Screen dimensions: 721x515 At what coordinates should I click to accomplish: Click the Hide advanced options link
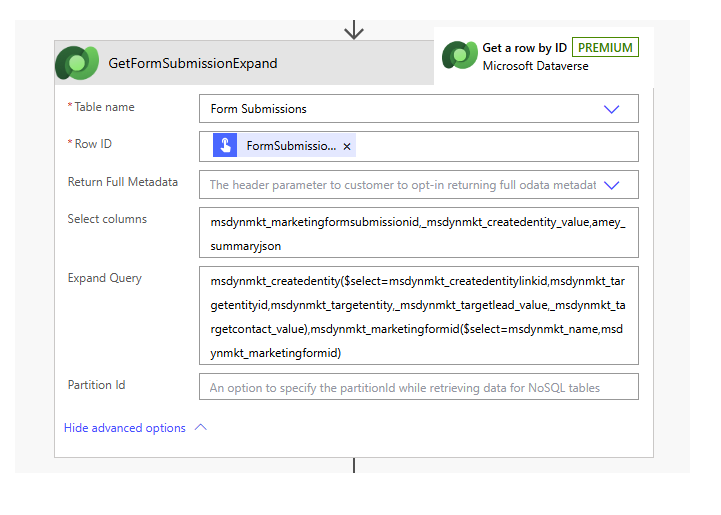125,428
